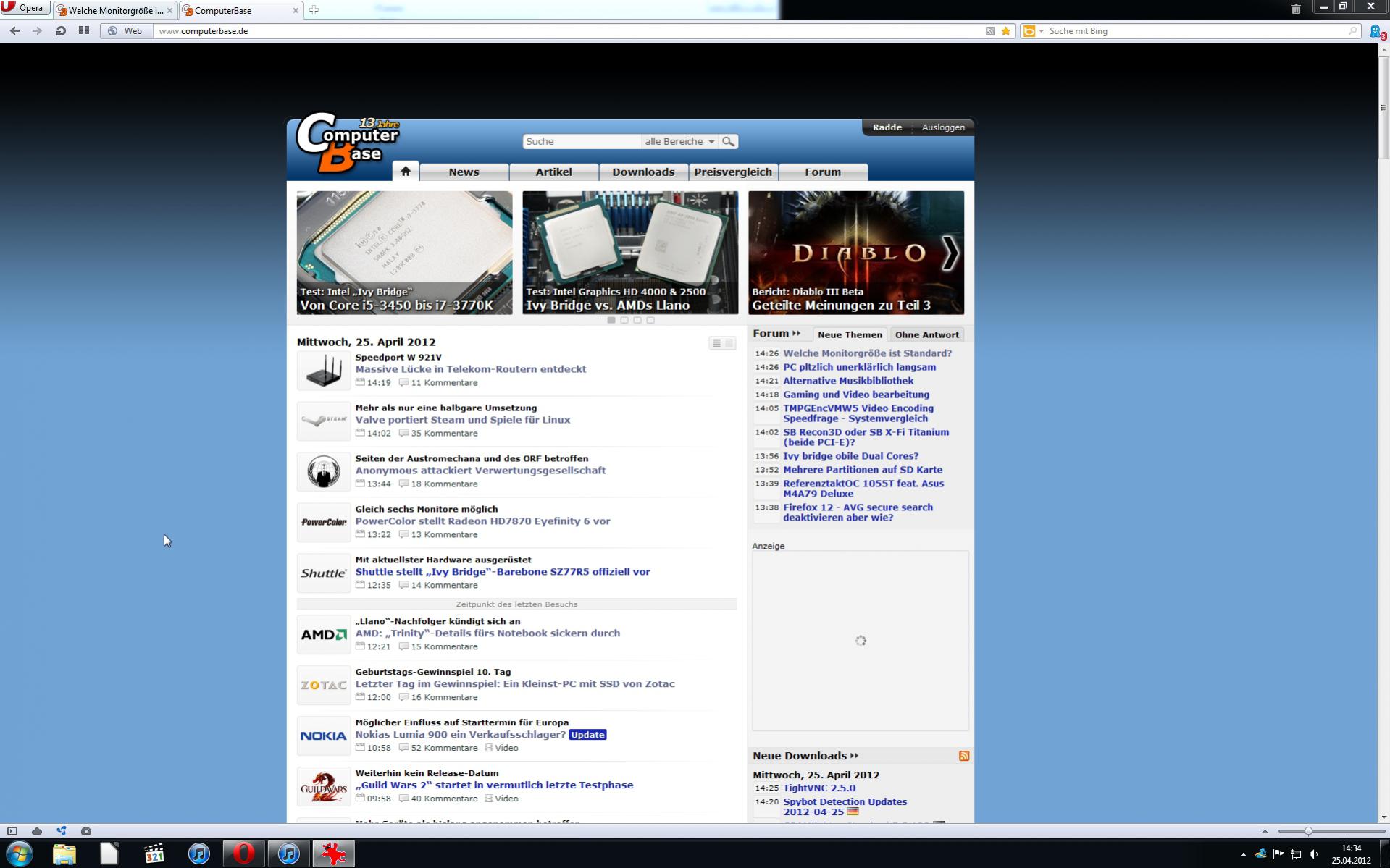
Task: Focus the ComputerBase 'Suche' input field
Action: click(x=582, y=141)
